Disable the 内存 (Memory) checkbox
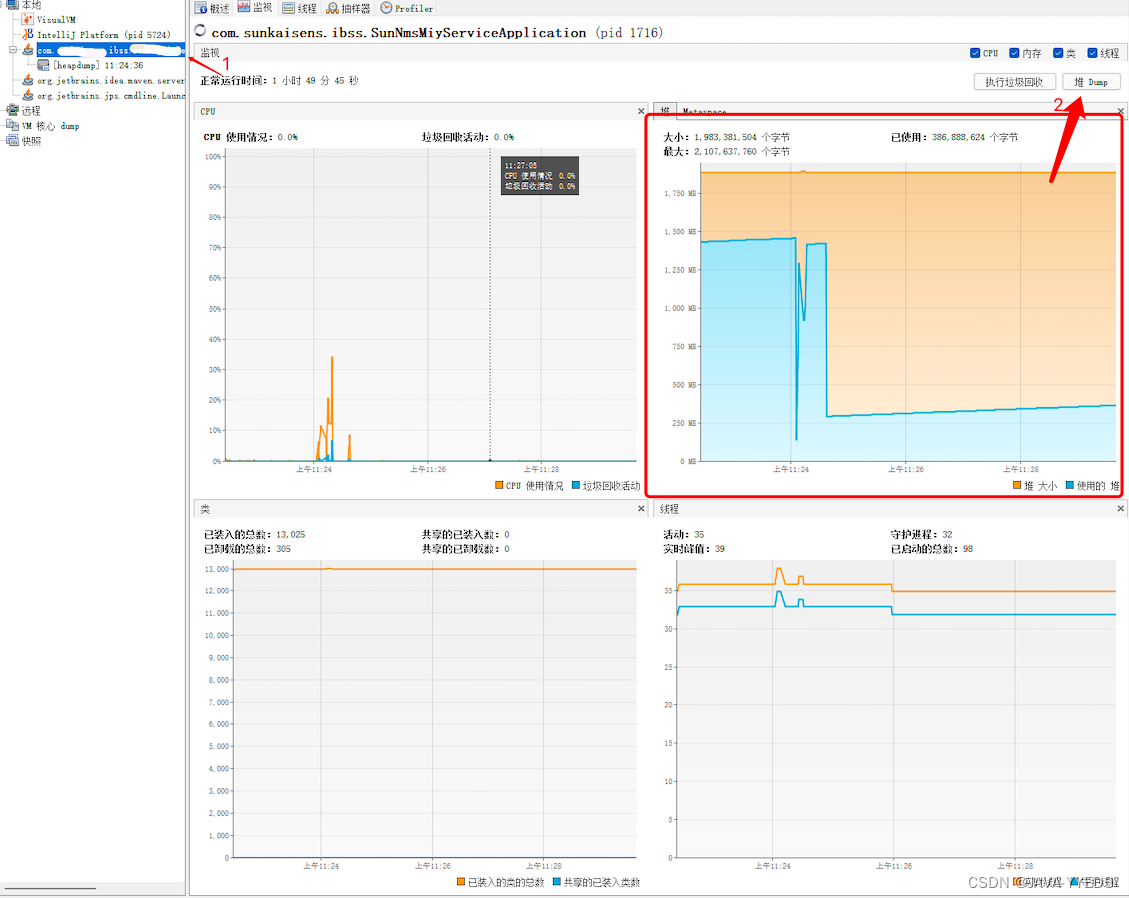1129x898 pixels. pyautogui.click(x=1012, y=53)
